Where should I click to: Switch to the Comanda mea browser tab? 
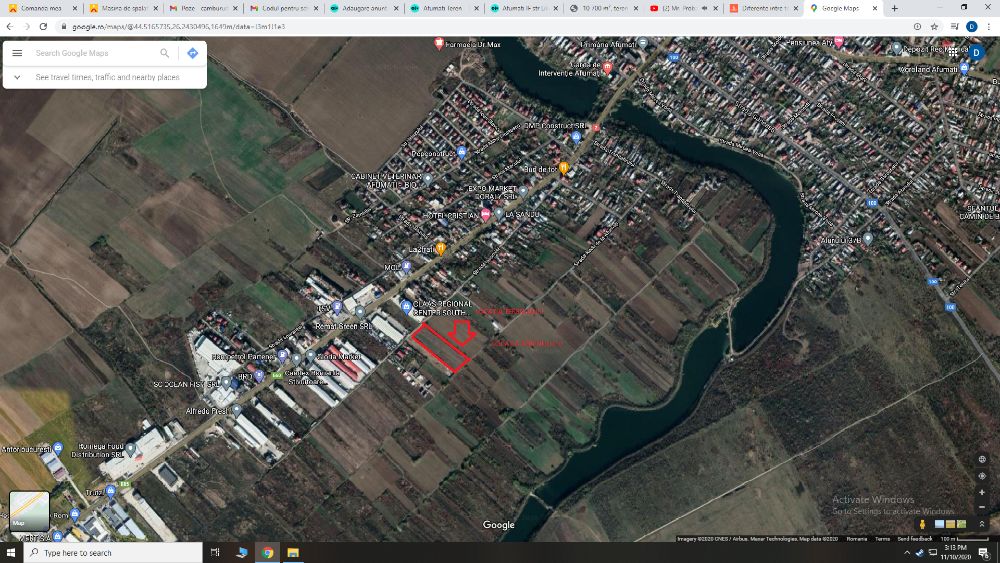click(41, 8)
